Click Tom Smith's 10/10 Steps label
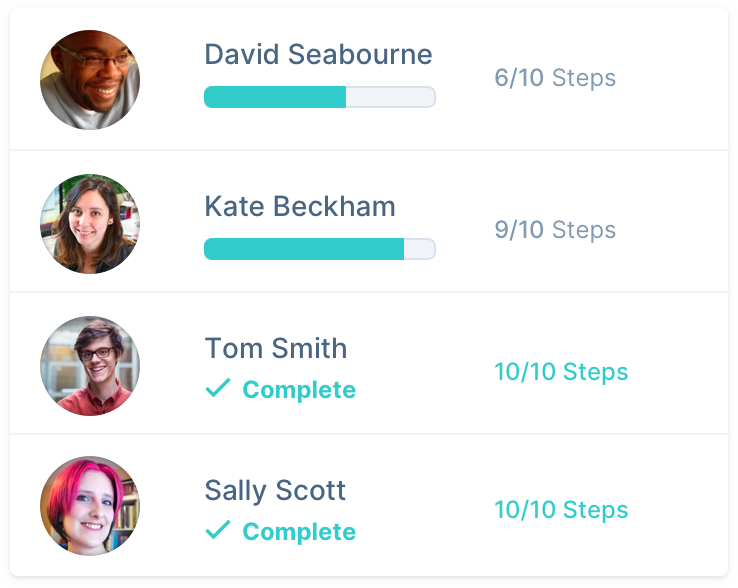 tap(561, 372)
